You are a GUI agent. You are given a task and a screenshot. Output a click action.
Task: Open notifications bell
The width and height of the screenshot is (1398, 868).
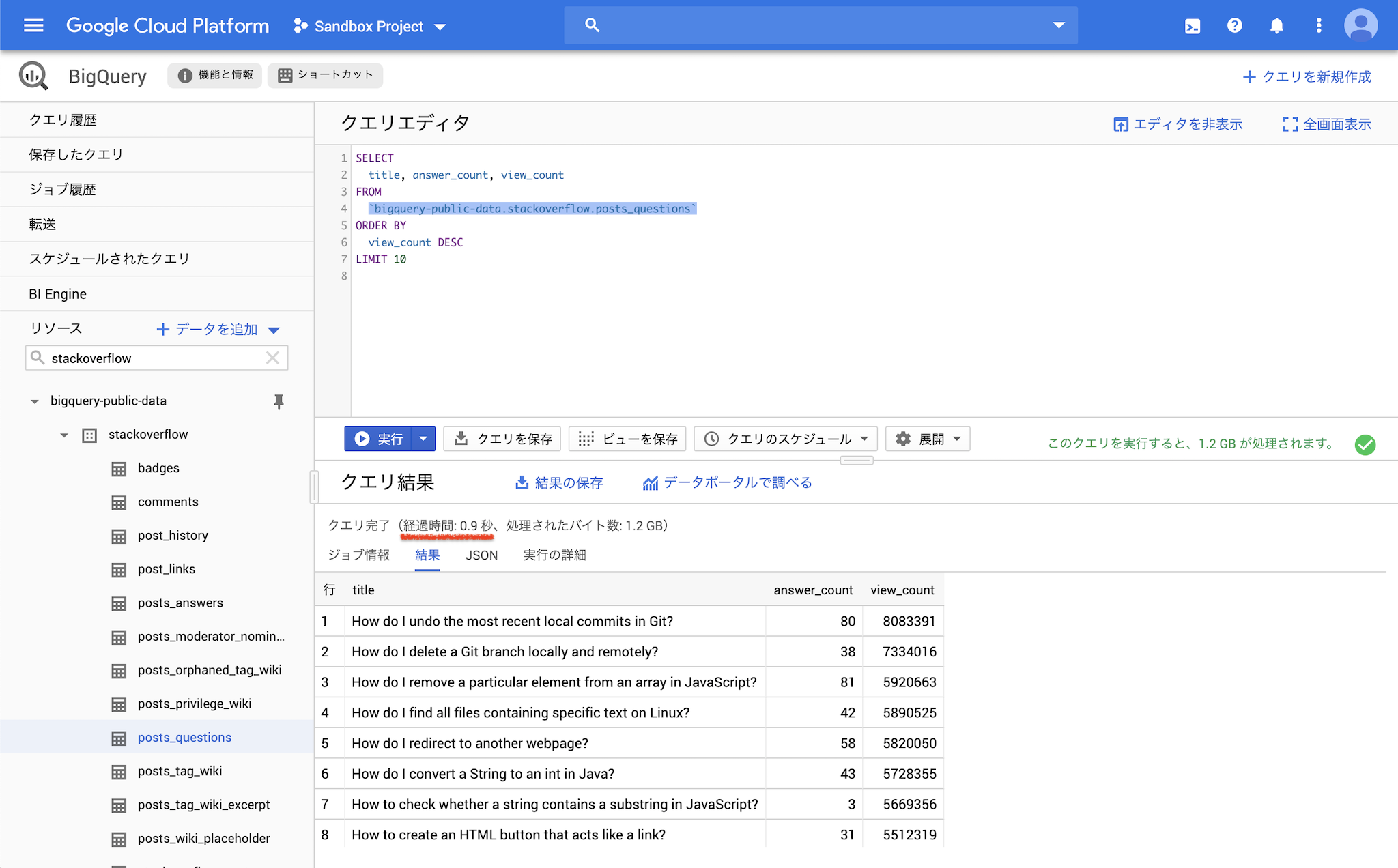pyautogui.click(x=1276, y=26)
